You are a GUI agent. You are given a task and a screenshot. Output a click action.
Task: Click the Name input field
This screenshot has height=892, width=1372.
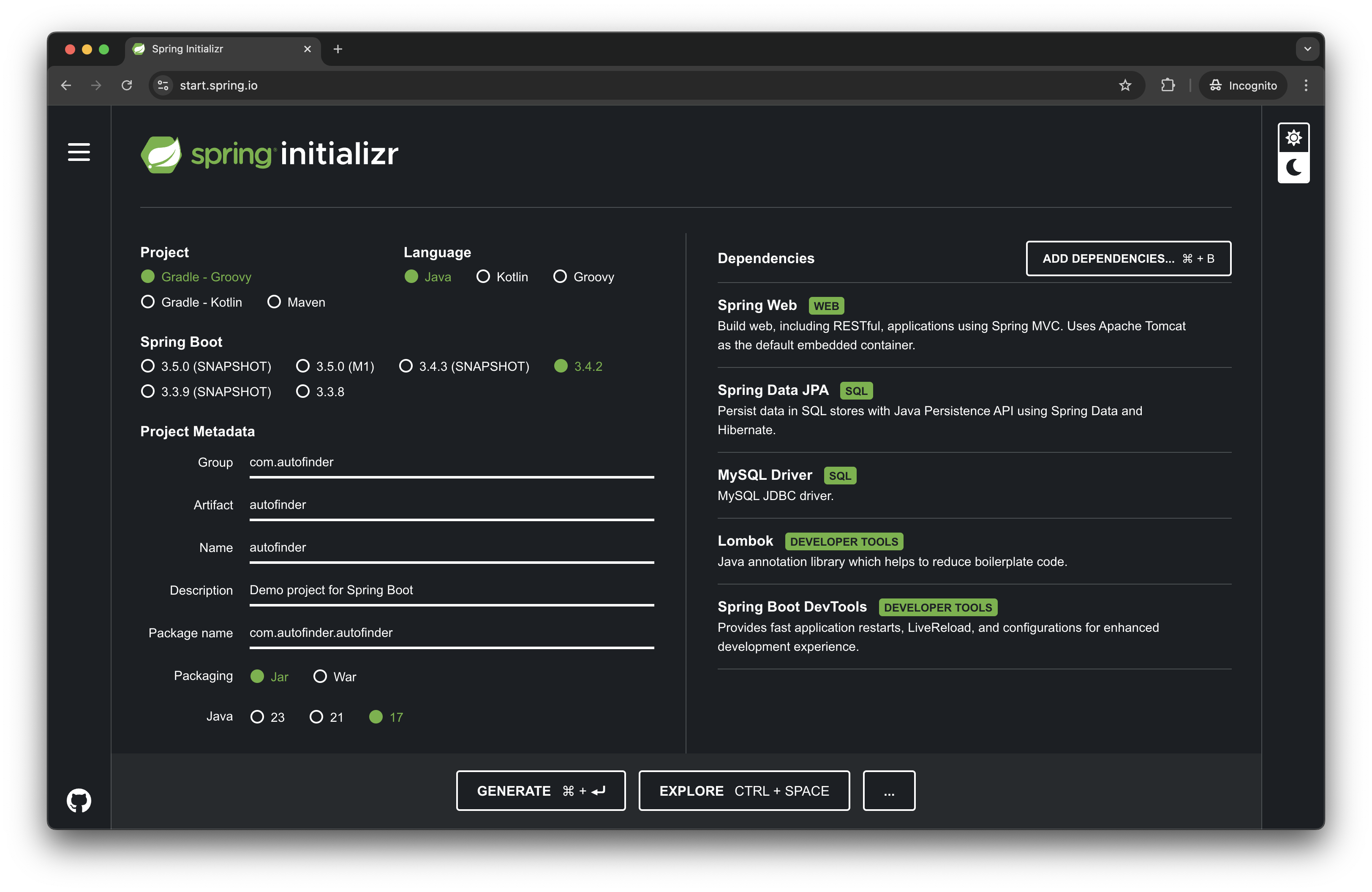click(x=452, y=548)
